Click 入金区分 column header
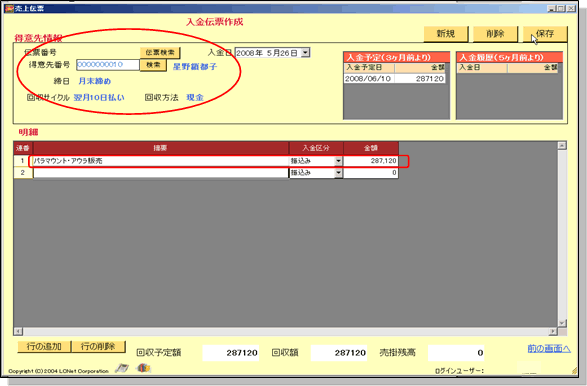 pos(316,148)
